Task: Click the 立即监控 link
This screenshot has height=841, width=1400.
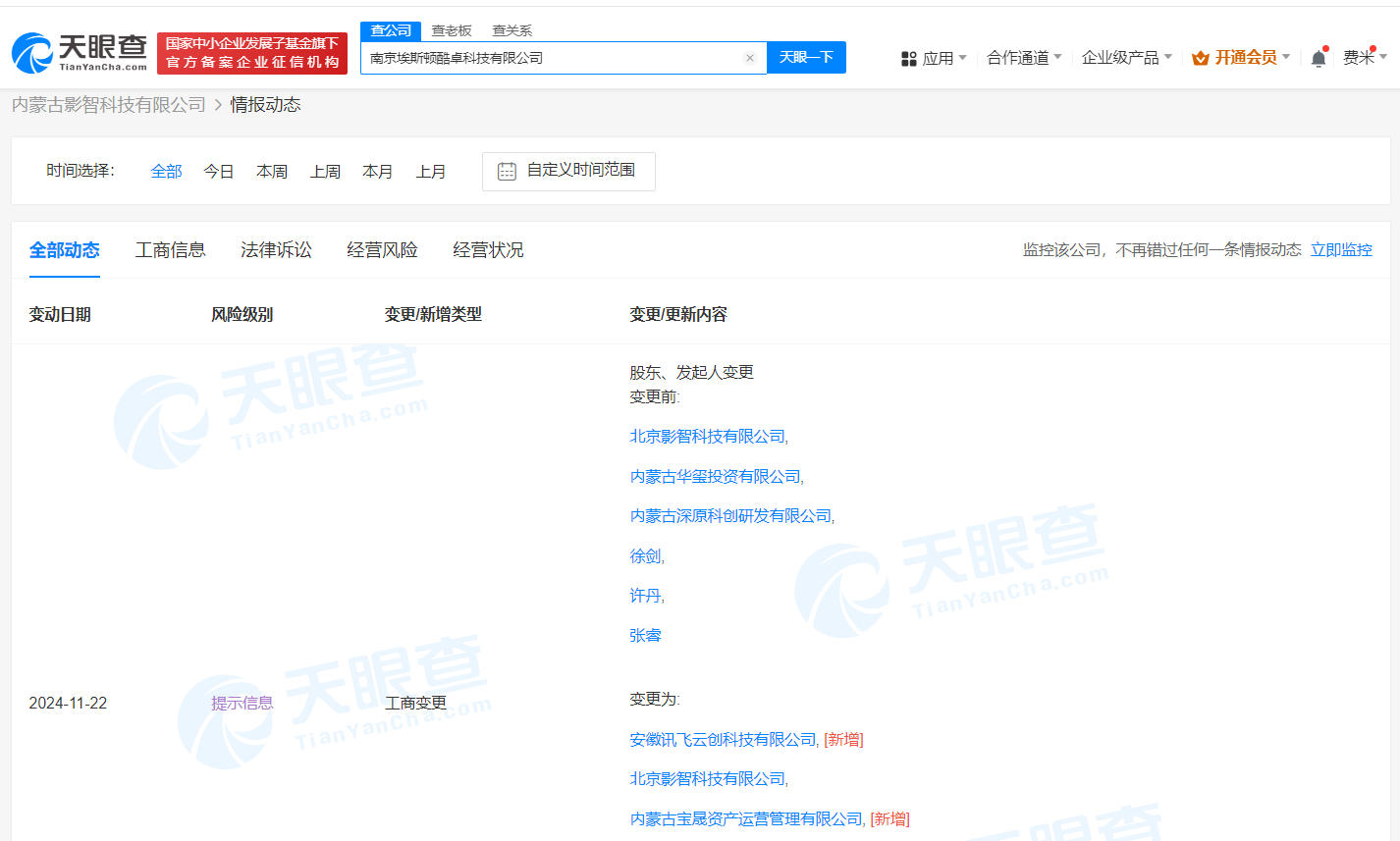Action: pos(1341,250)
